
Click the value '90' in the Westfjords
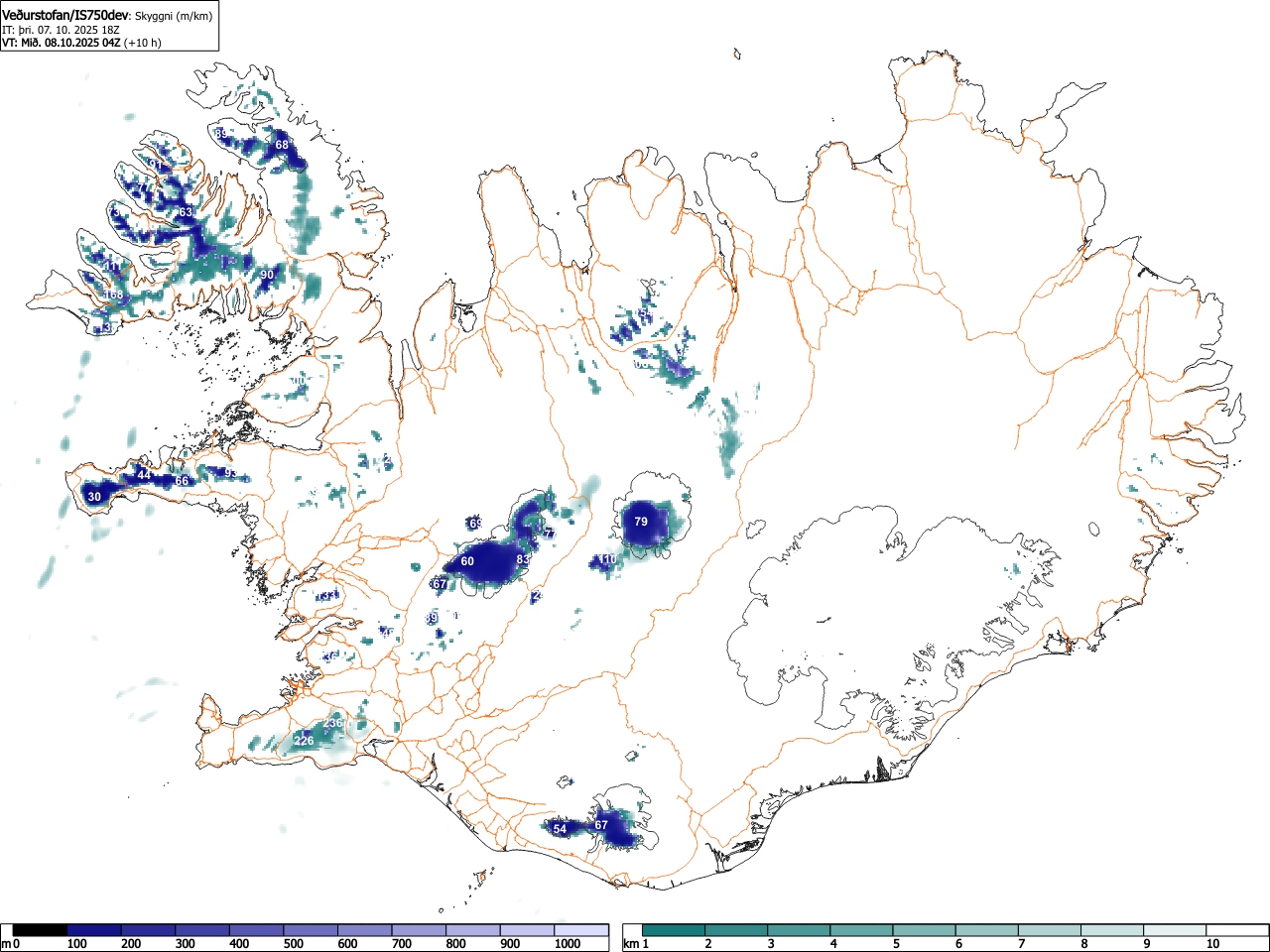[x=267, y=275]
